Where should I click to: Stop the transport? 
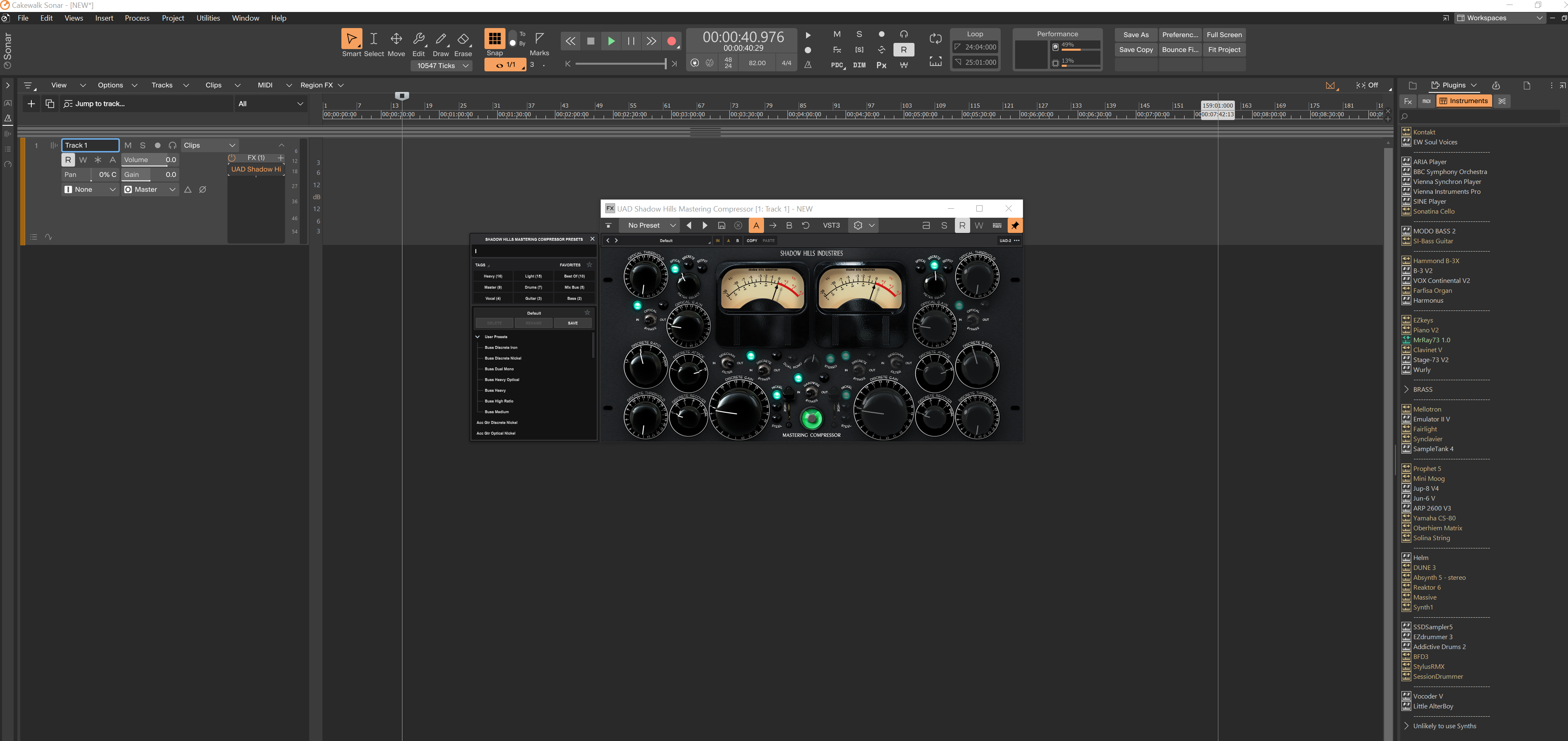pos(590,41)
